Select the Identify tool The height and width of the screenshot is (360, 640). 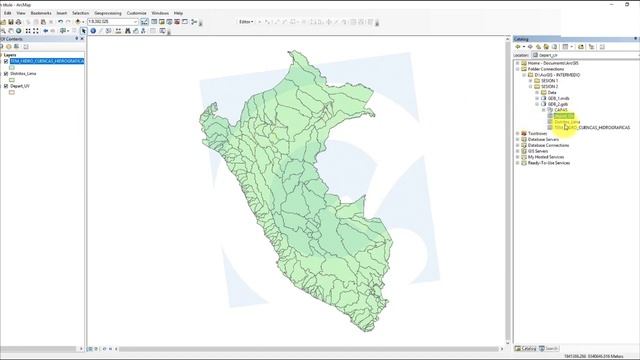point(93,31)
